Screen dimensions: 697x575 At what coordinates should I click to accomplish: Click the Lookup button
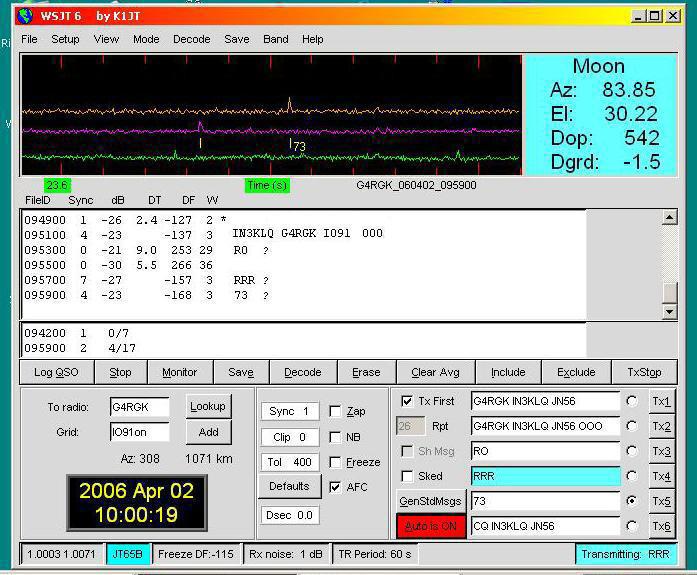coord(208,406)
